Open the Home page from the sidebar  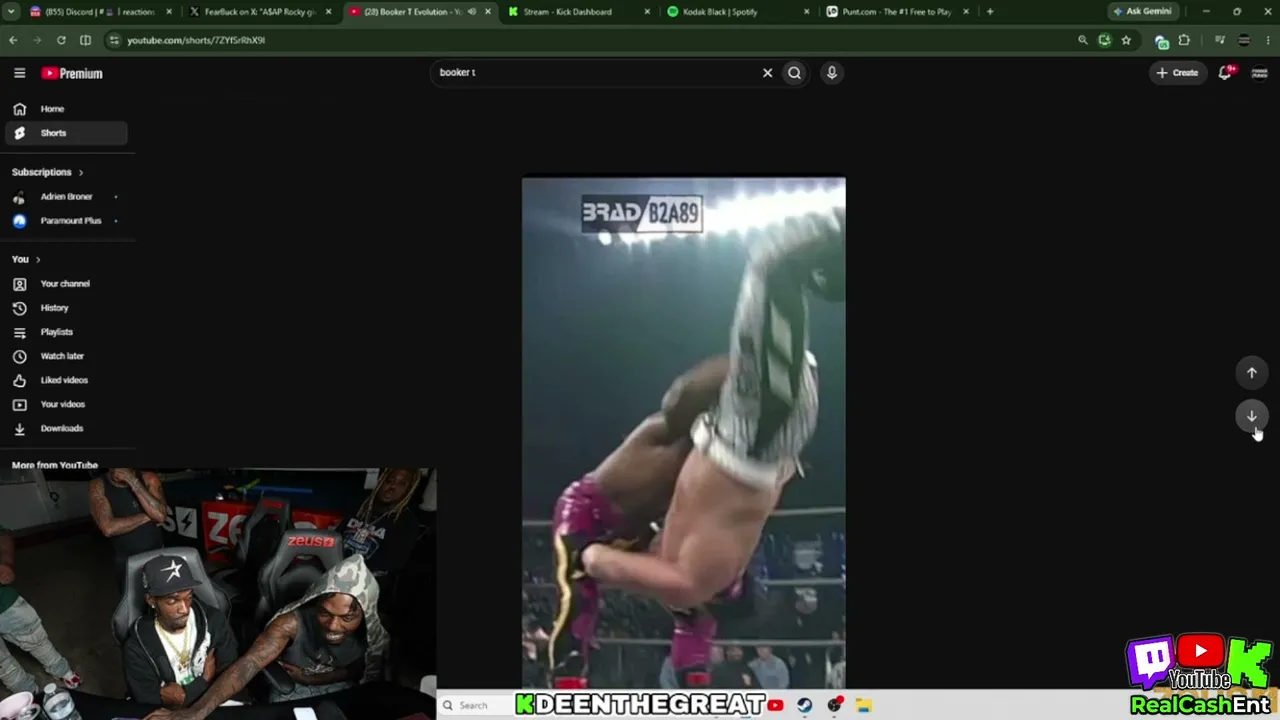[x=66, y=109]
